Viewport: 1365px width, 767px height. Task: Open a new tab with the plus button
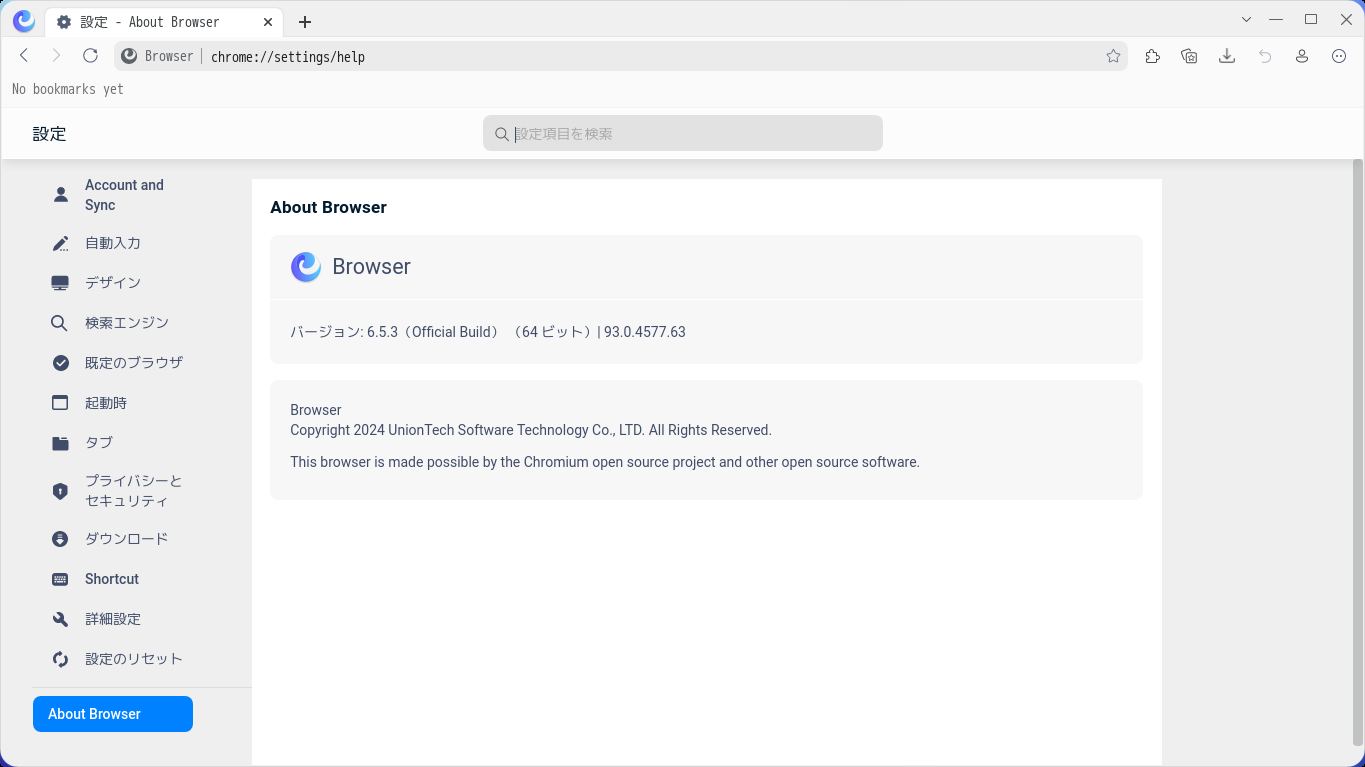tap(305, 22)
